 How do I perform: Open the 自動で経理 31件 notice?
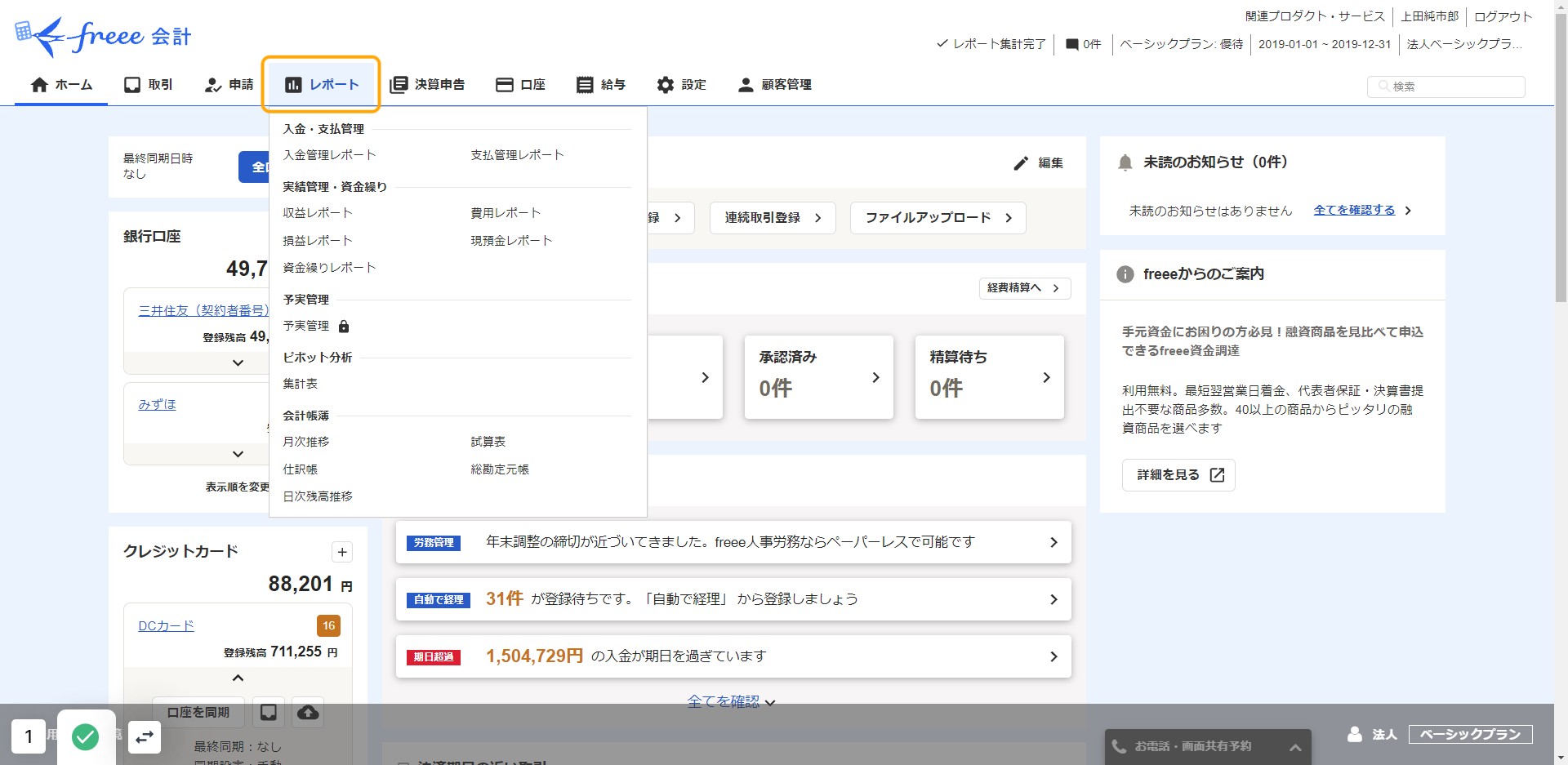click(733, 599)
